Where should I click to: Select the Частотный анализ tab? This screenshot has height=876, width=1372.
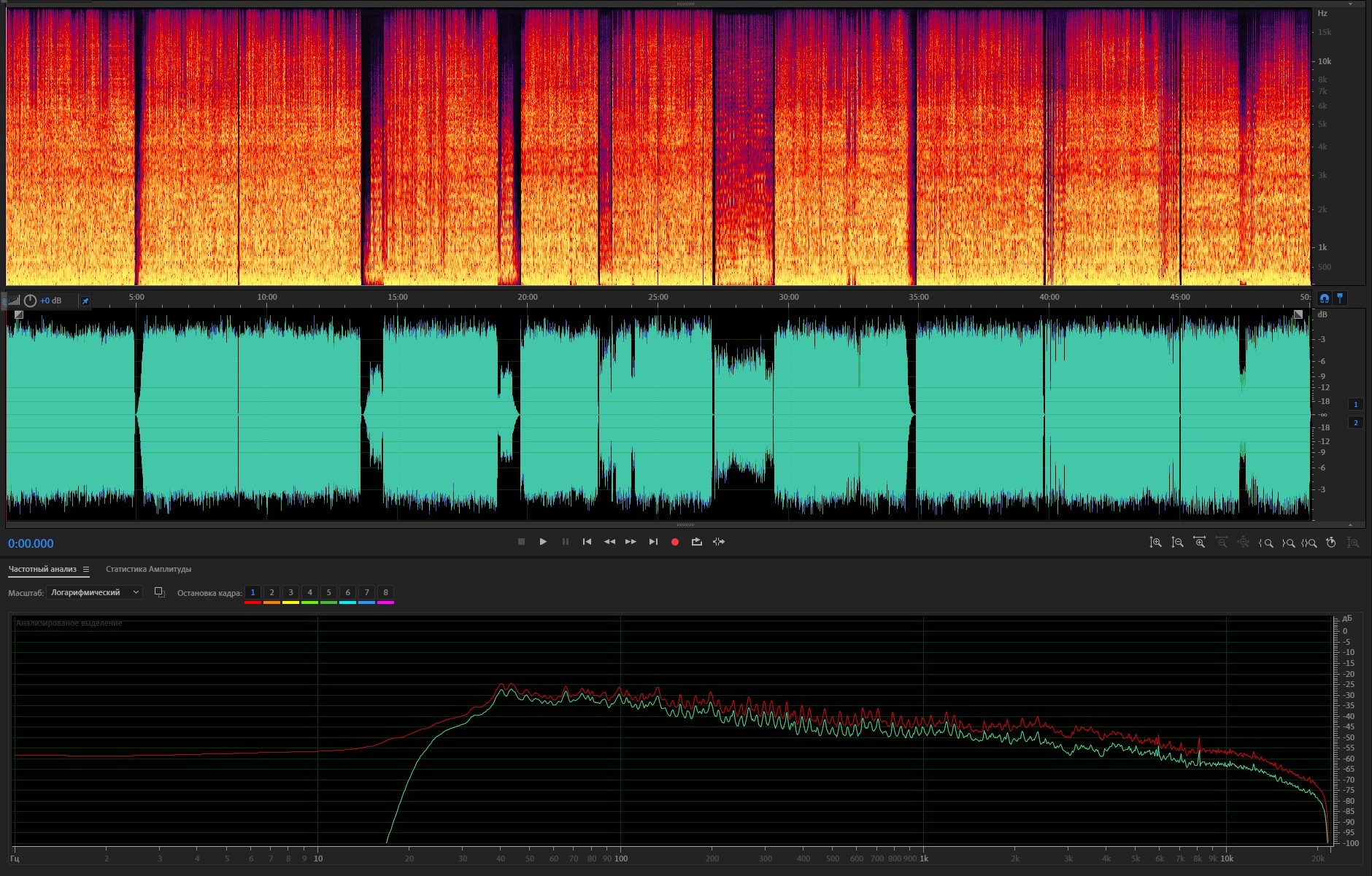42,570
